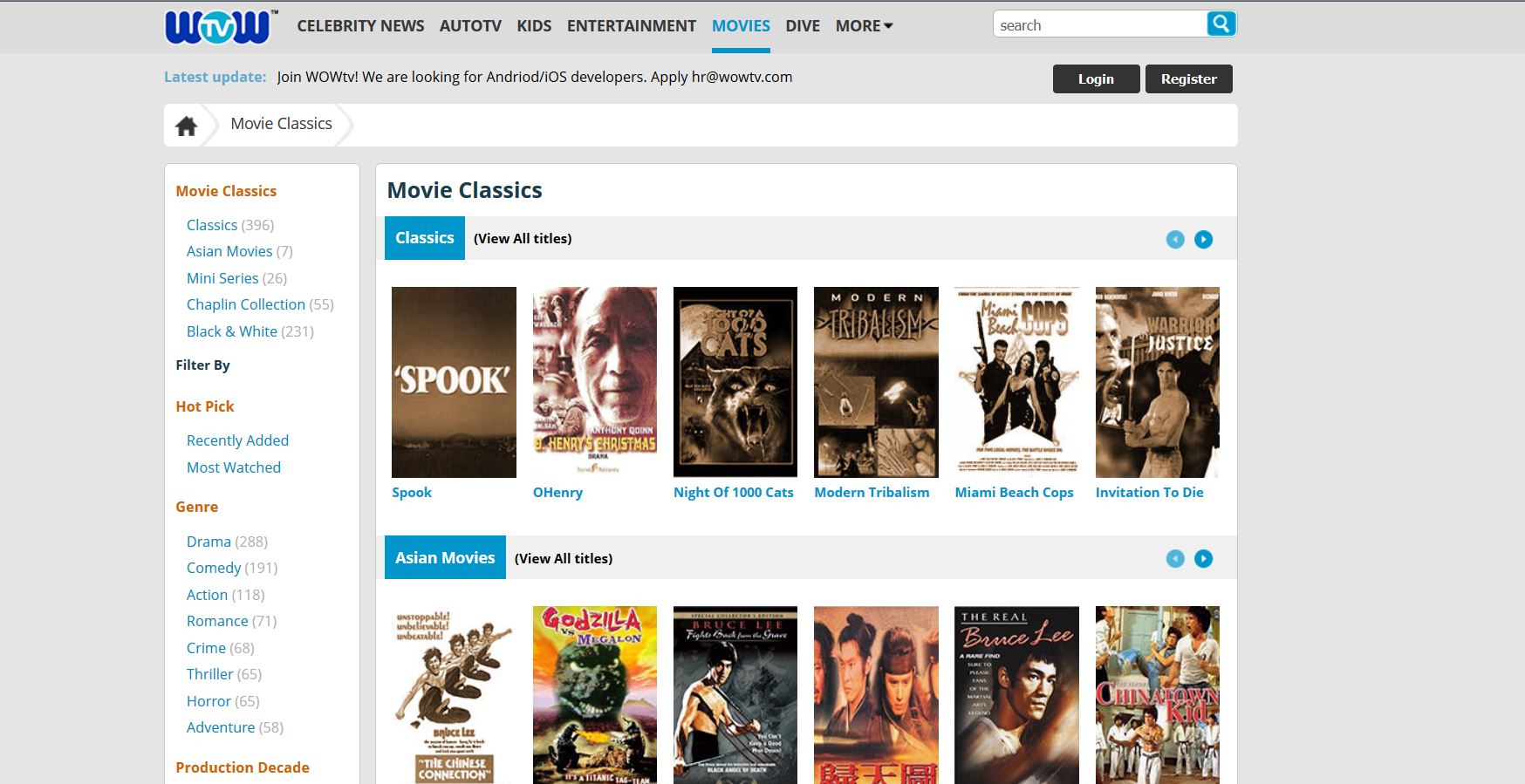Click the search magnifier button
This screenshot has width=1525, height=784.
pos(1221,24)
